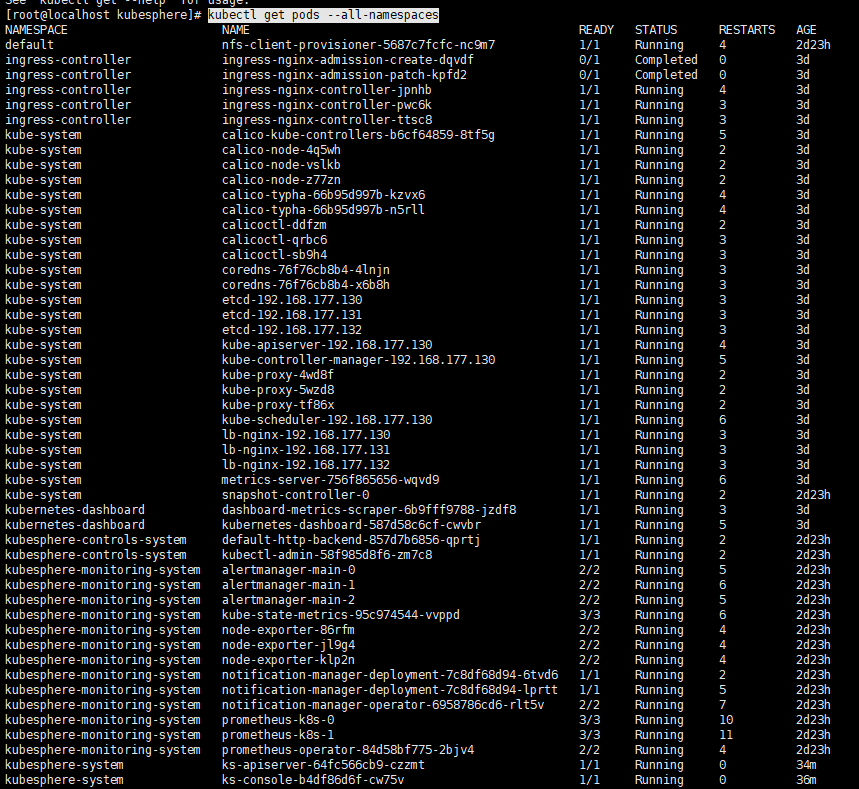
Task: Click pod kube-proxy-tf86x
Action: coord(278,405)
